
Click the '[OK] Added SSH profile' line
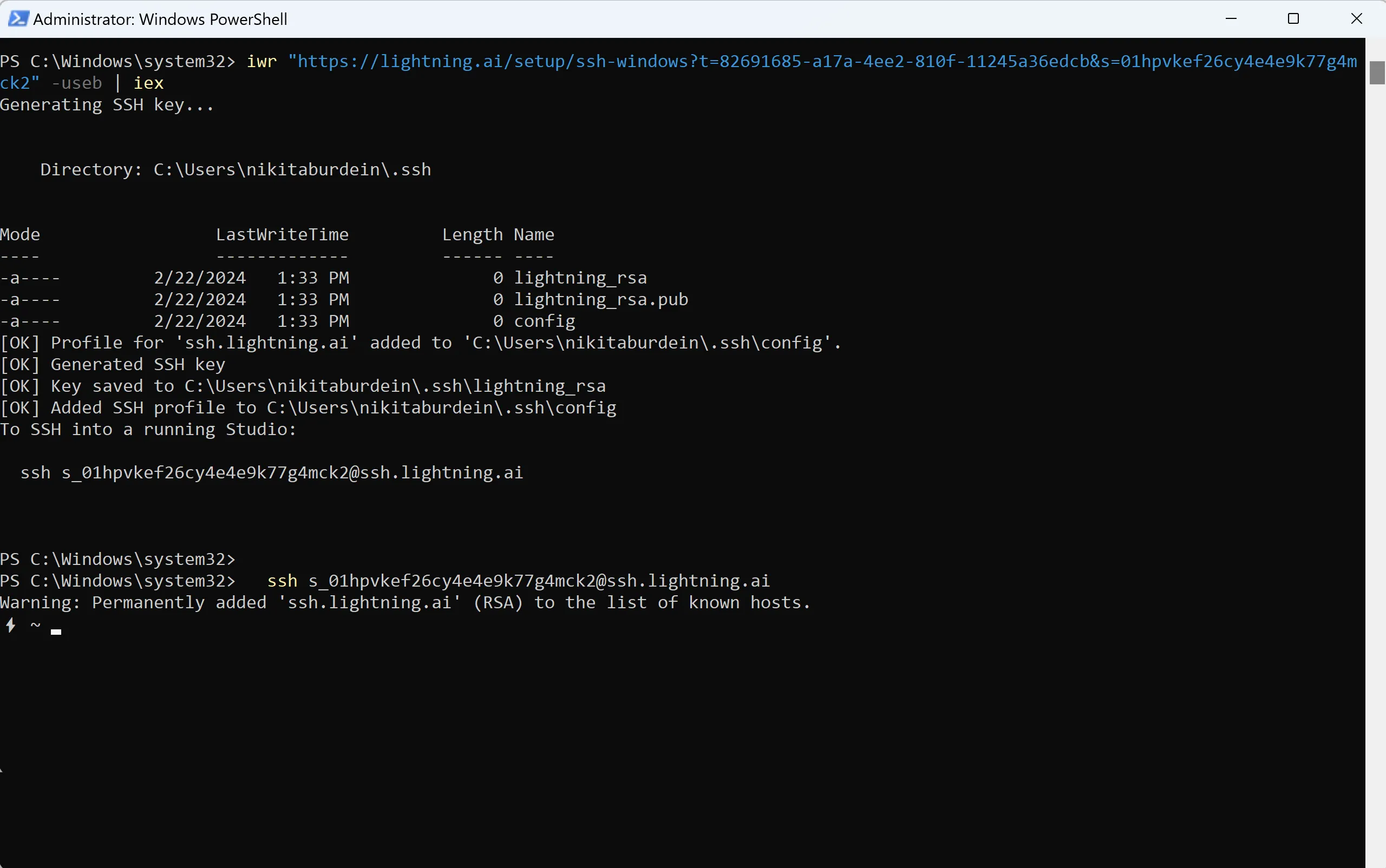308,408
